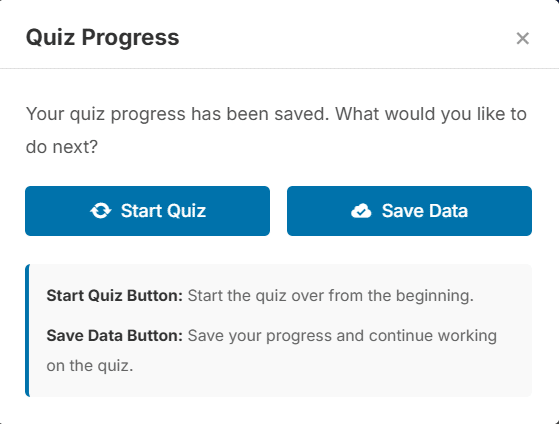The width and height of the screenshot is (559, 424).
Task: Click the 'Your quiz progress has been saved' sentence
Action: [x=178, y=114]
